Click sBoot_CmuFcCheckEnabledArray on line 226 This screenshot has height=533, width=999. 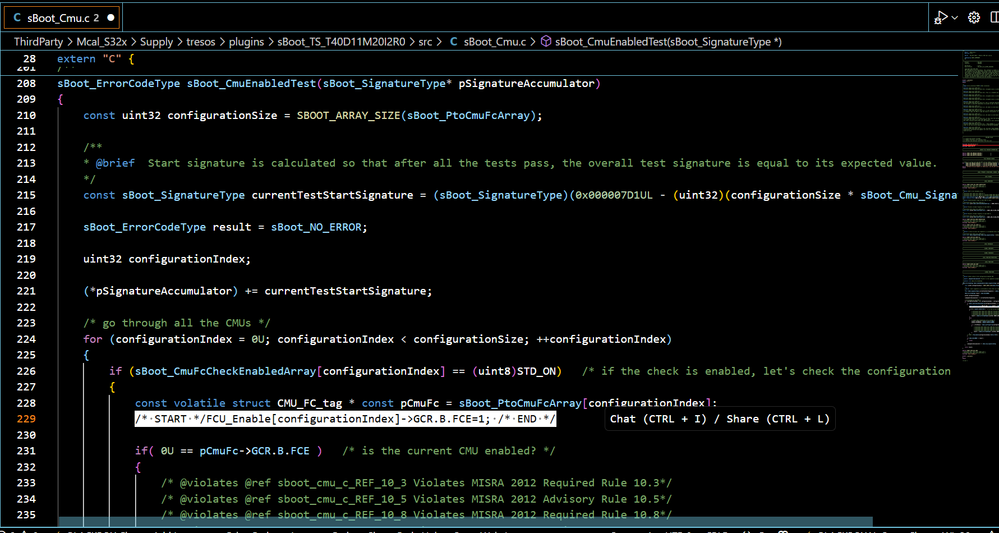tap(226, 371)
